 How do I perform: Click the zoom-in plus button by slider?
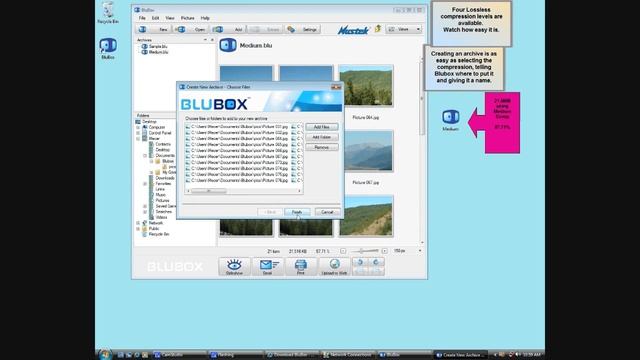[x=384, y=251]
